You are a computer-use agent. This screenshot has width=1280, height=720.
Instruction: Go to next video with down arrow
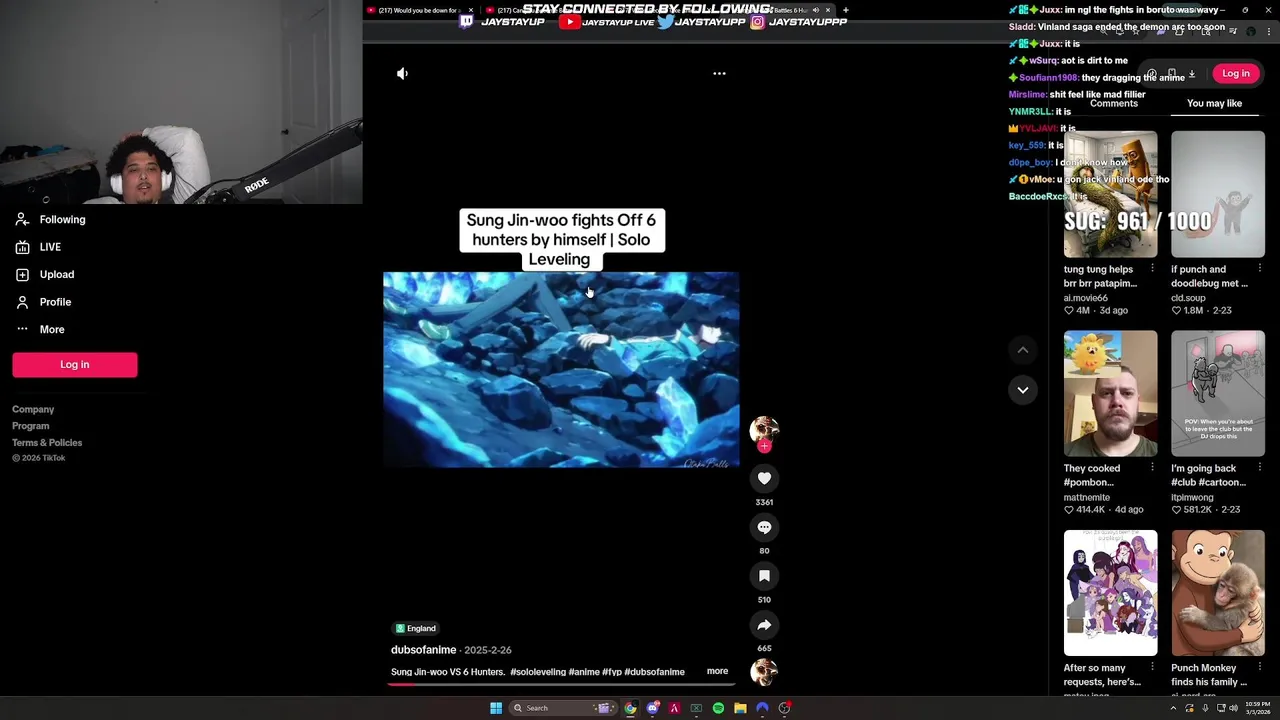(1022, 390)
